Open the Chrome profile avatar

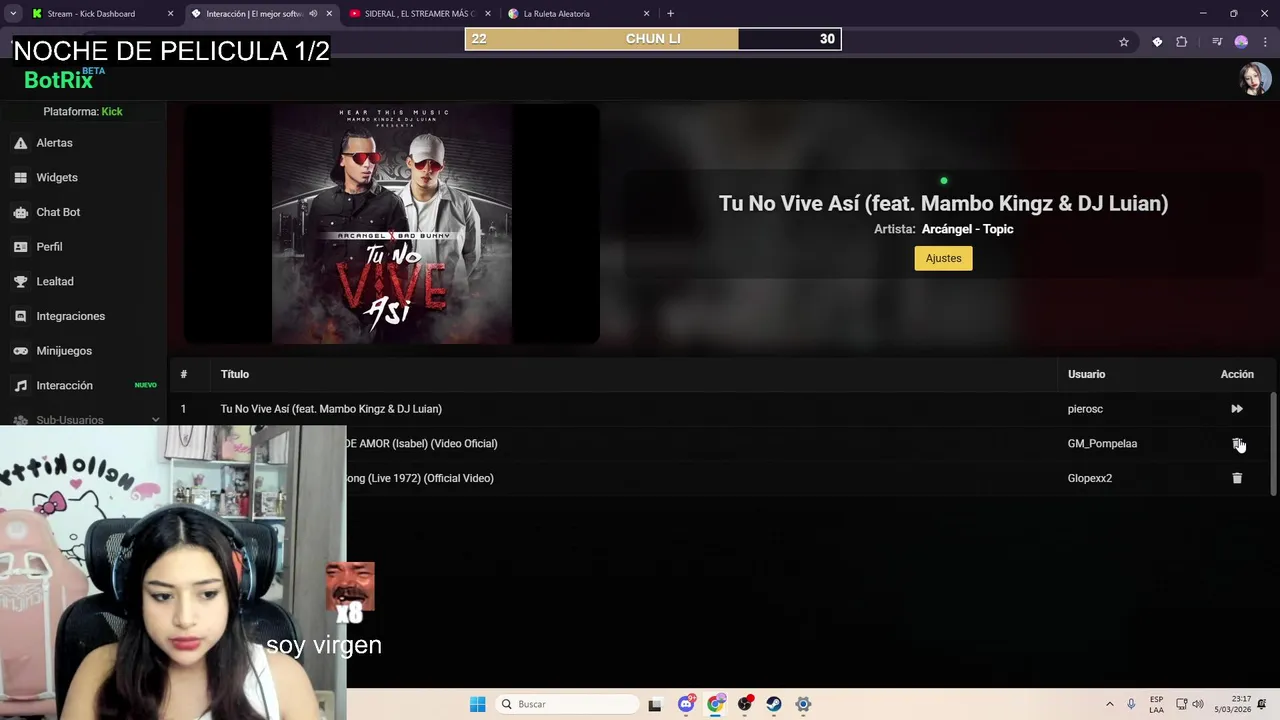1241,42
